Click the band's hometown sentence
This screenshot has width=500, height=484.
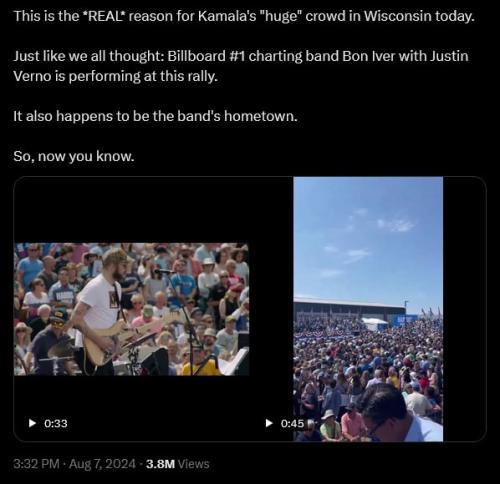click(x=155, y=116)
